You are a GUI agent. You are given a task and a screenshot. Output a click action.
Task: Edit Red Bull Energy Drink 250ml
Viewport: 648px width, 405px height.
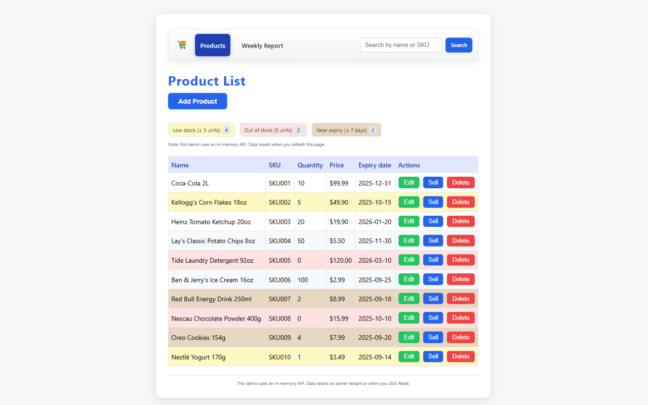(x=408, y=298)
